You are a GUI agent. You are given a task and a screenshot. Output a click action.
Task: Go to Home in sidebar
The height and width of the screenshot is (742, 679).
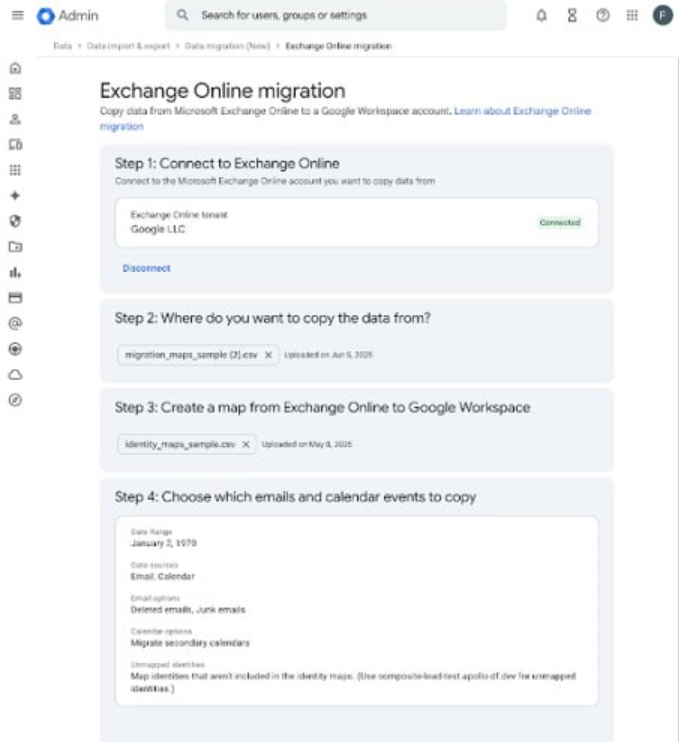tap(15, 68)
